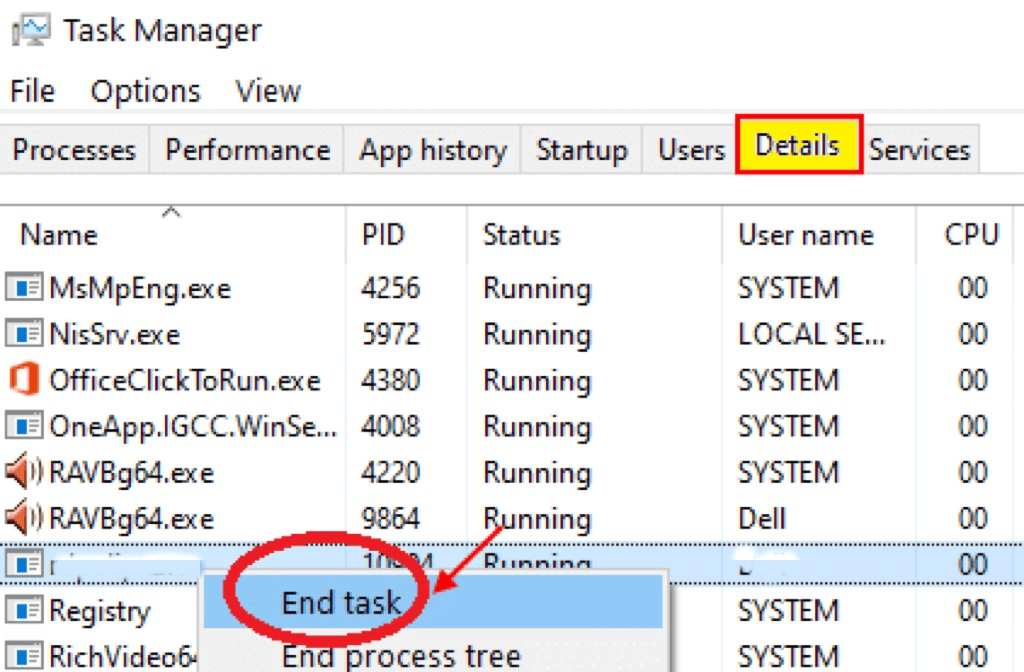Open the Options menu
Viewport: 1024px width, 672px height.
[146, 91]
